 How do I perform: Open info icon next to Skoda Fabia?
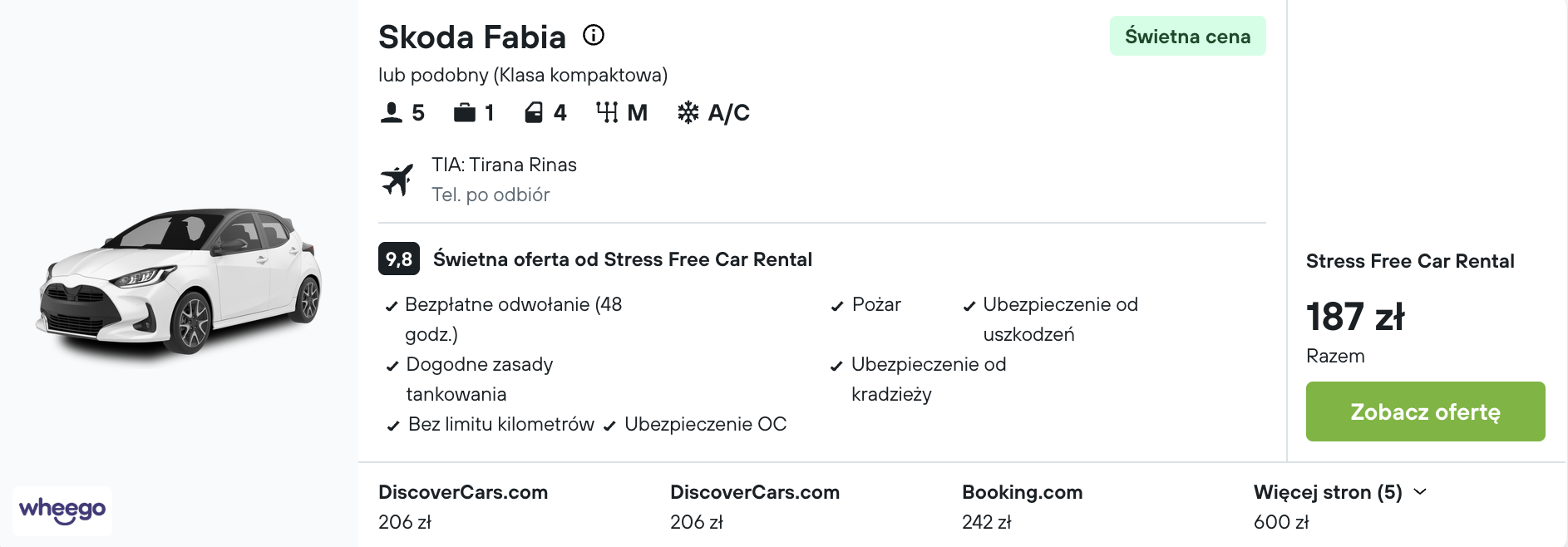coord(594,35)
